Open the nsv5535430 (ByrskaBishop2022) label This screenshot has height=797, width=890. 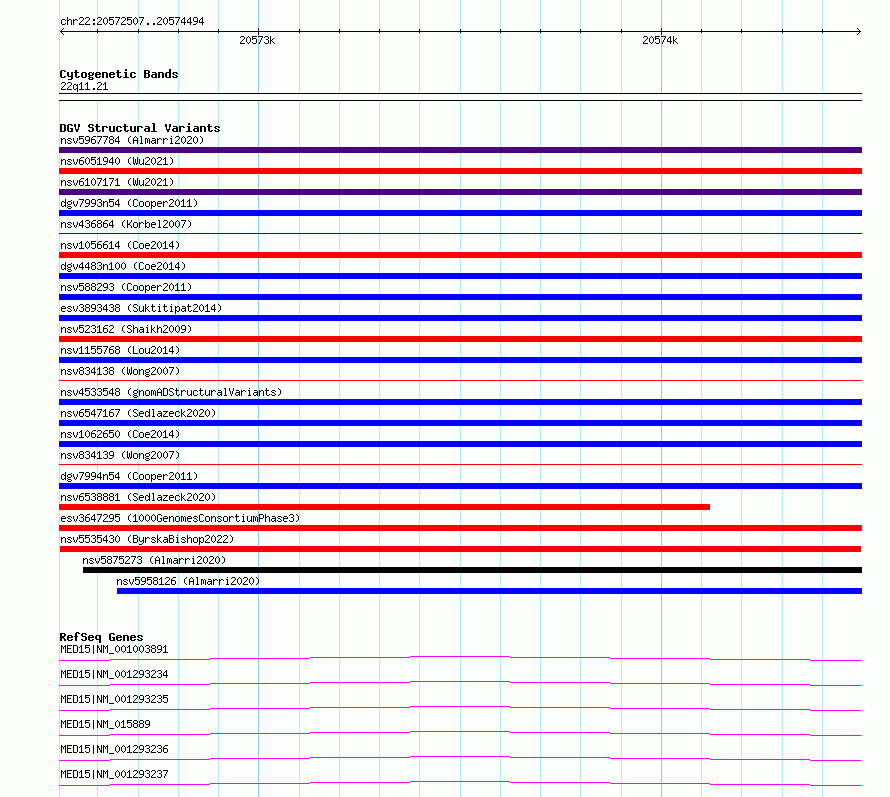click(147, 539)
